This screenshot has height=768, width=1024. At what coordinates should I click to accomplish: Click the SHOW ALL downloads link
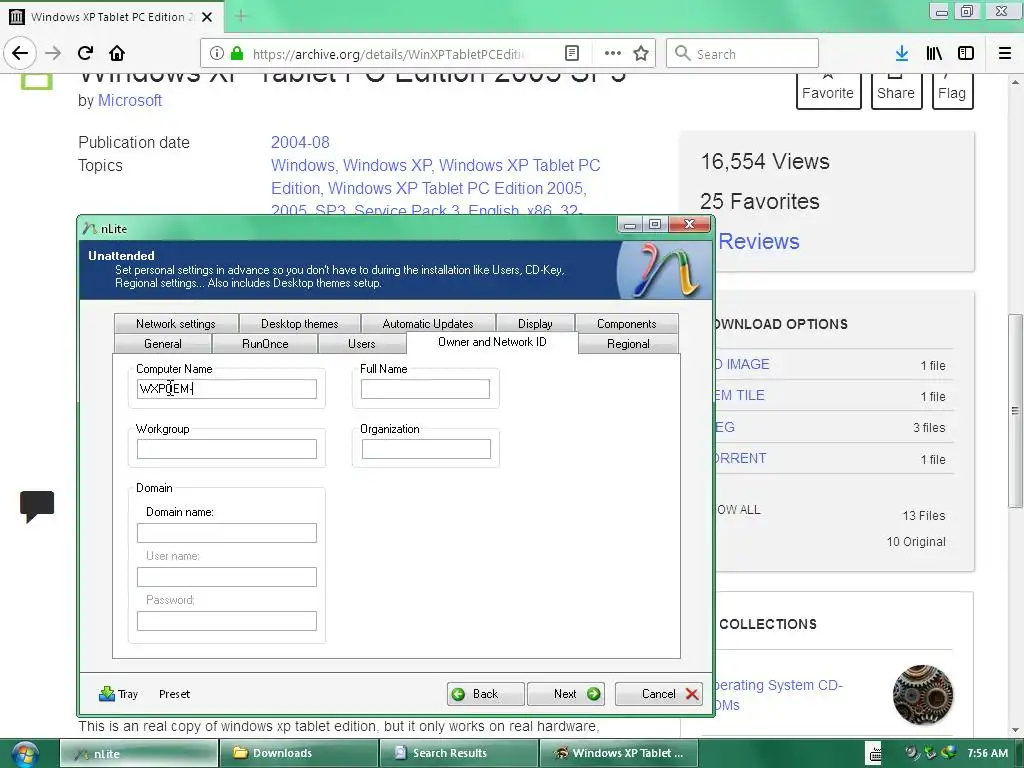[x=739, y=509]
